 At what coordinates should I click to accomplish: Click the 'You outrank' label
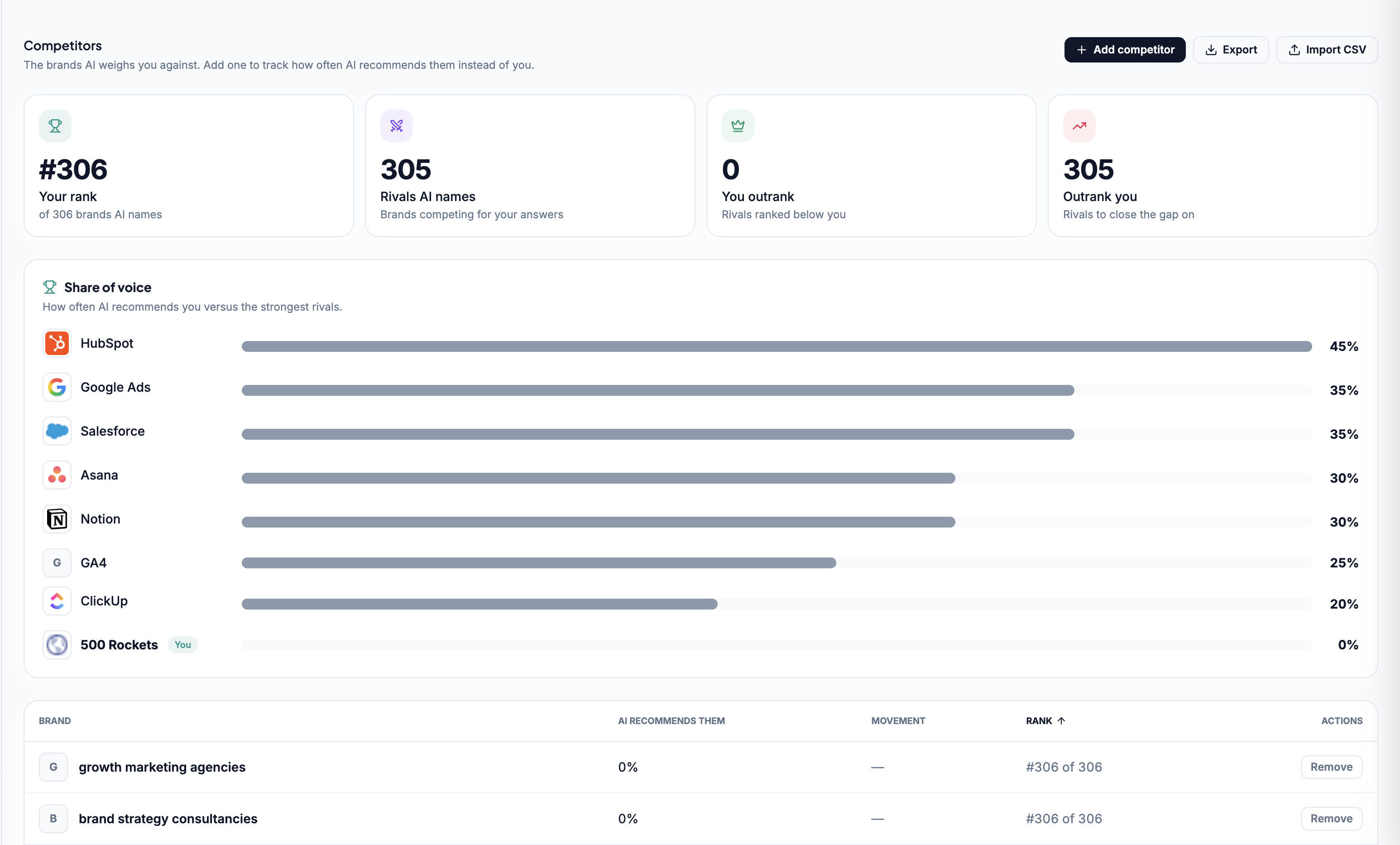coord(758,197)
